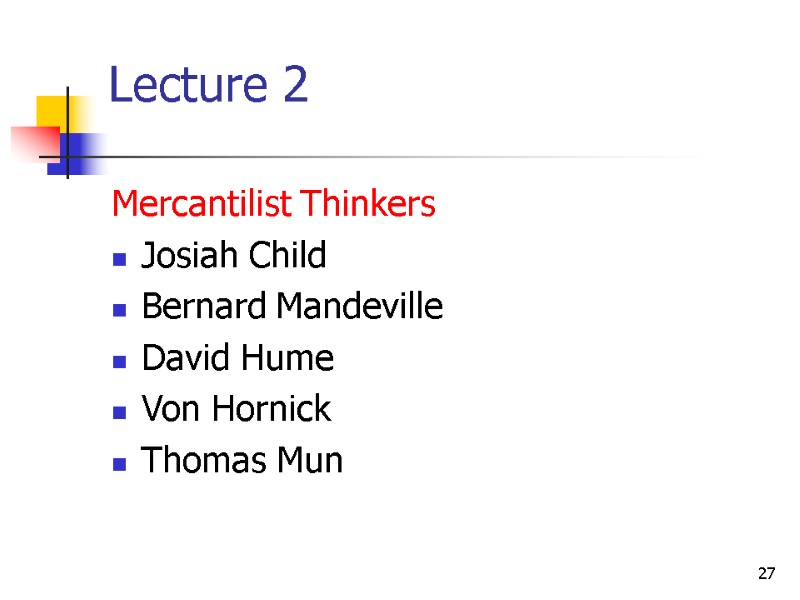Click the word "Mandeville" in the list
Viewport: 800px width, 600px height.
(359, 307)
